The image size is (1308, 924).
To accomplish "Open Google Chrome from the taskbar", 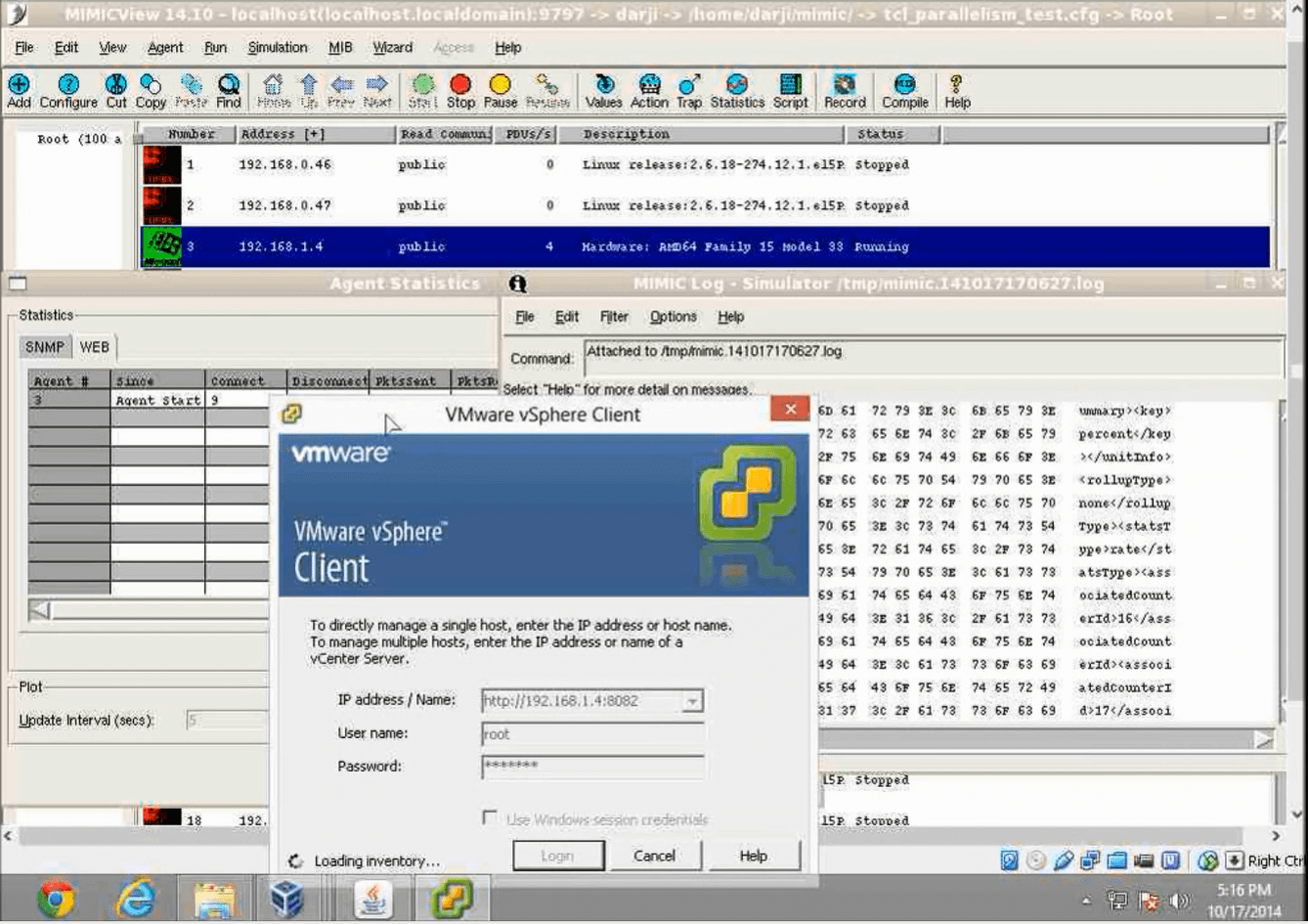I will 55,899.
